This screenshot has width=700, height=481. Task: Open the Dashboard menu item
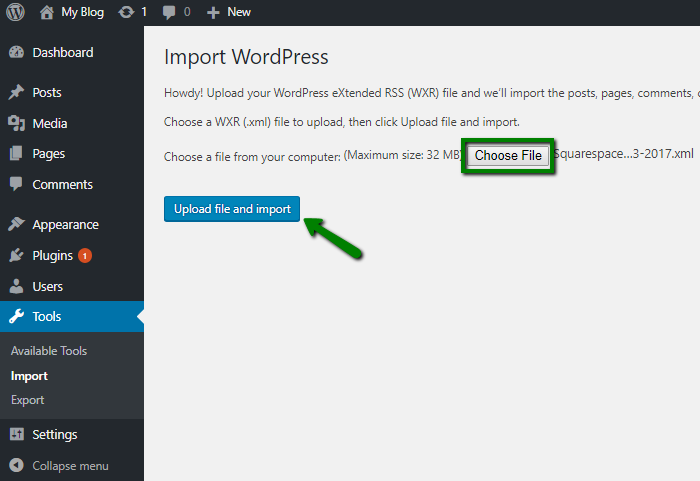[x=63, y=53]
